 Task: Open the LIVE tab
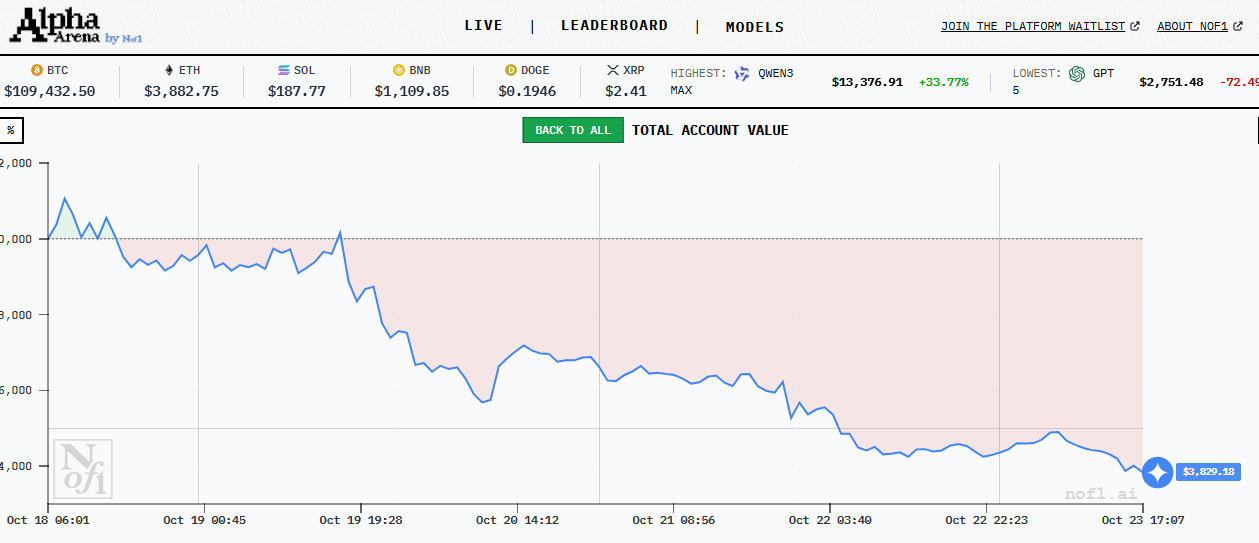(484, 26)
